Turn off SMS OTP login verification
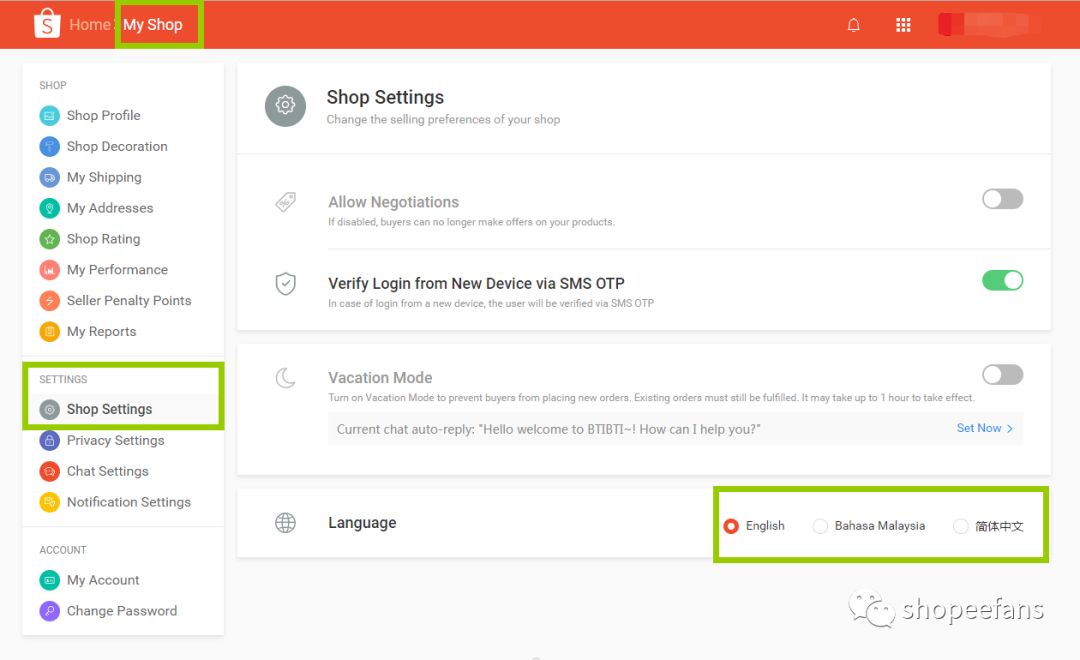This screenshot has height=660, width=1080. click(x=1002, y=280)
